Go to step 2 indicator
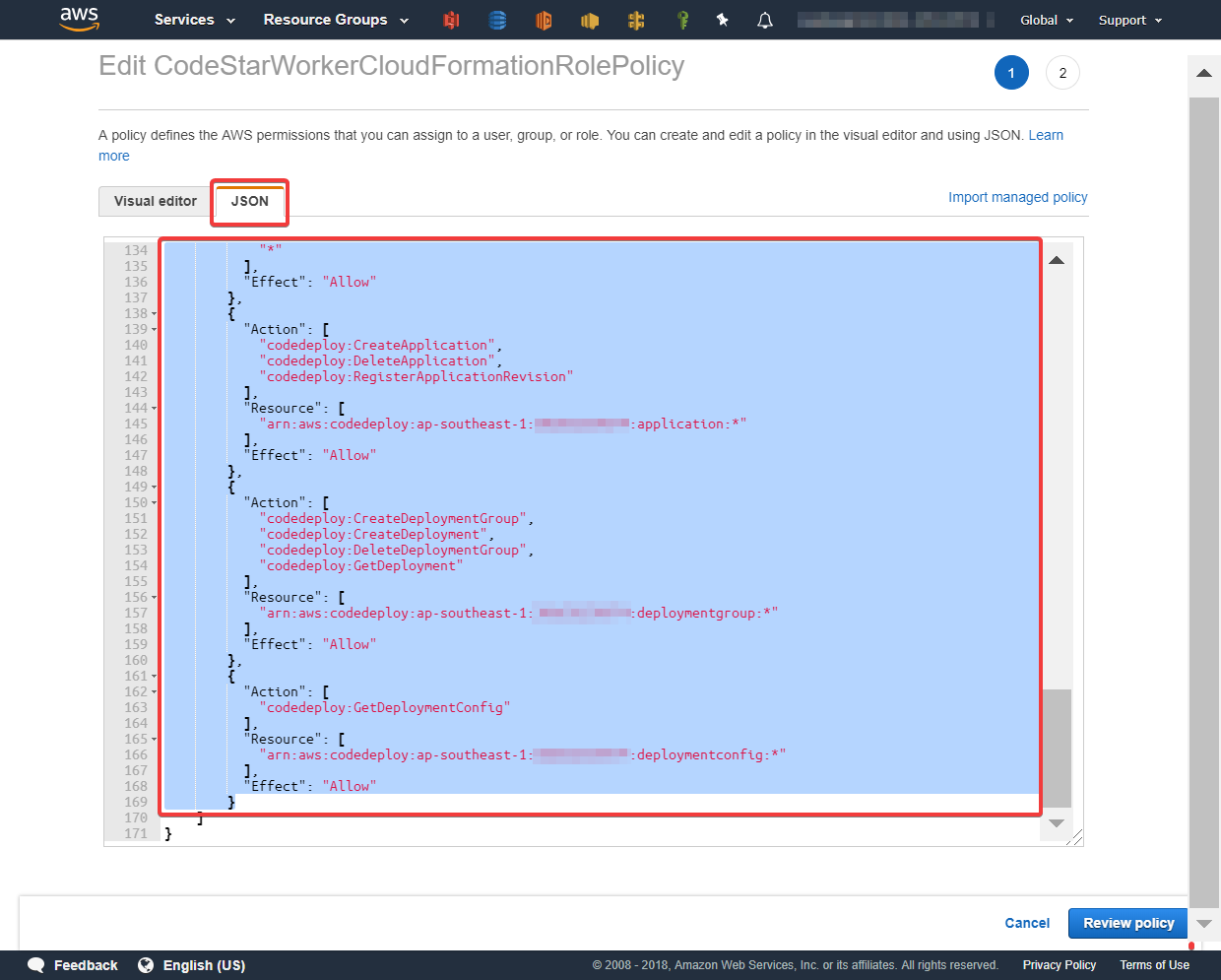Image resolution: width=1221 pixels, height=980 pixels. click(1062, 73)
